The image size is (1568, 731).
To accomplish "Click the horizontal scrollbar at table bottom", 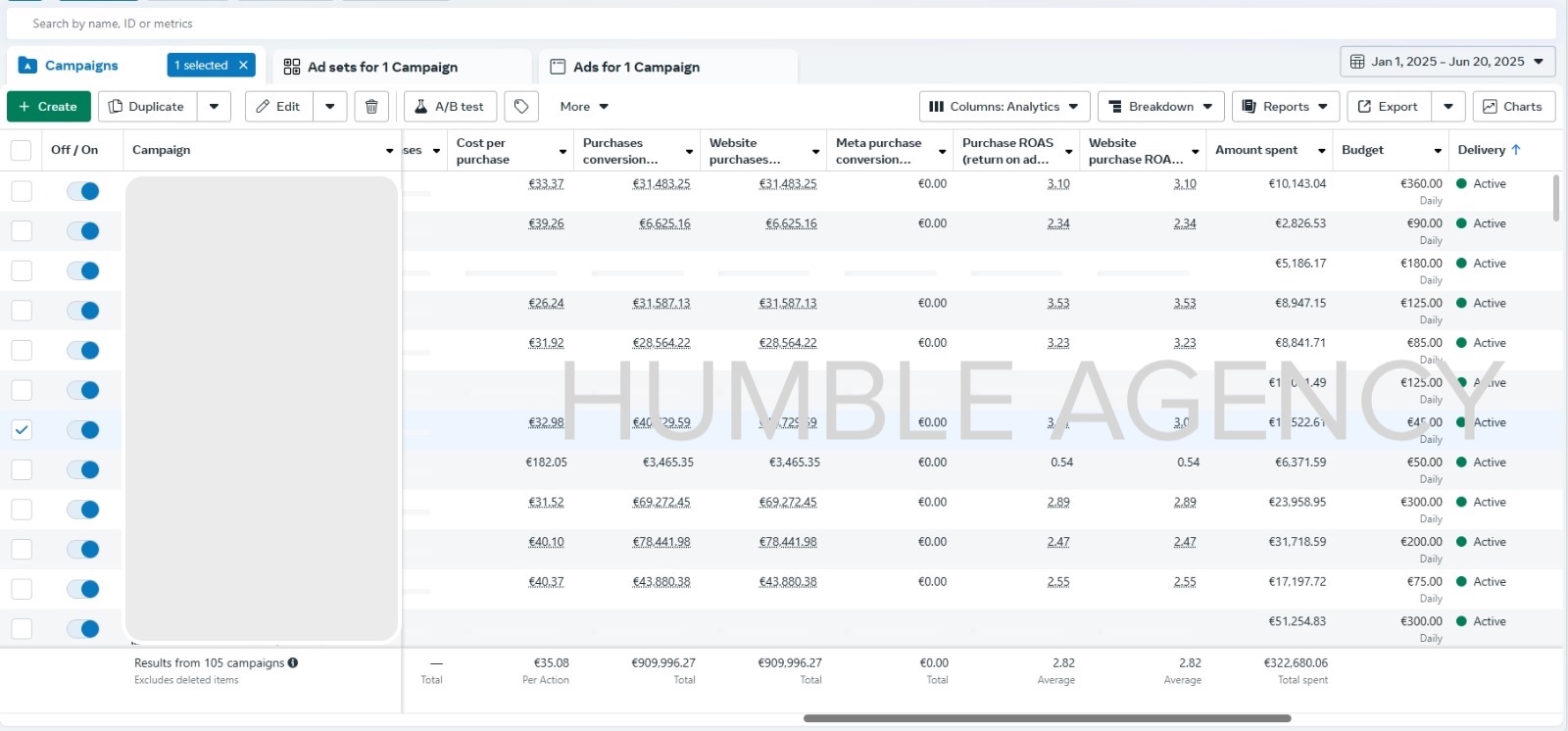I will tap(1047, 718).
